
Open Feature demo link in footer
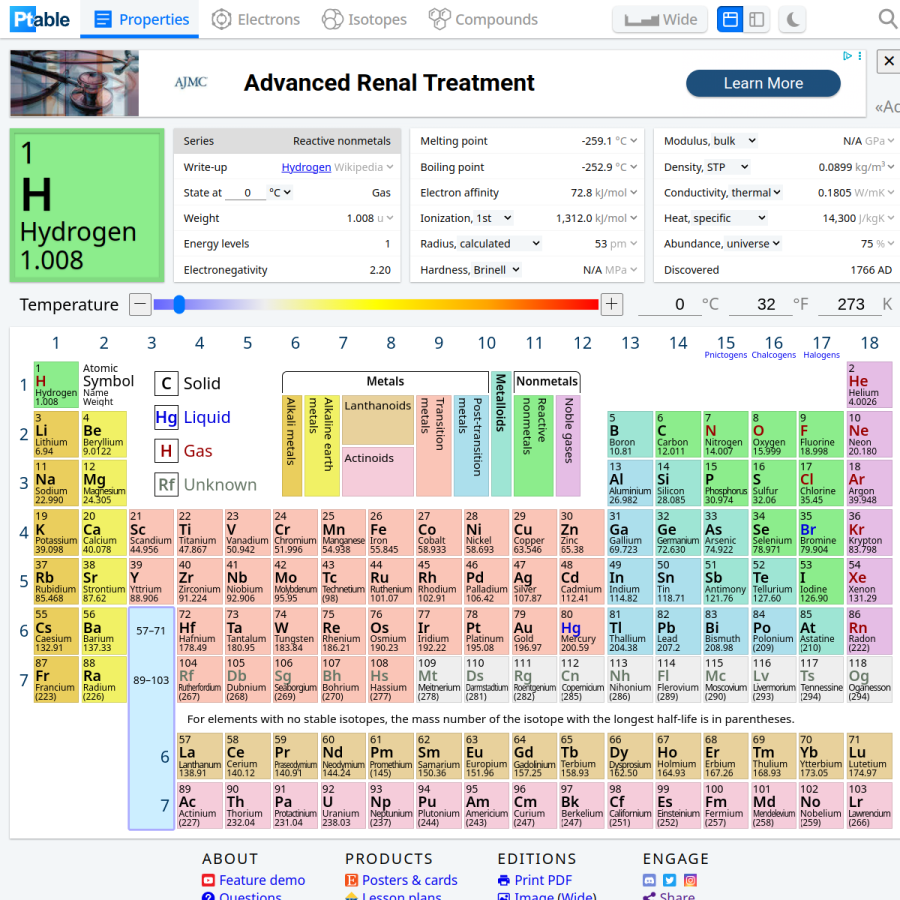pyautogui.click(x=262, y=880)
